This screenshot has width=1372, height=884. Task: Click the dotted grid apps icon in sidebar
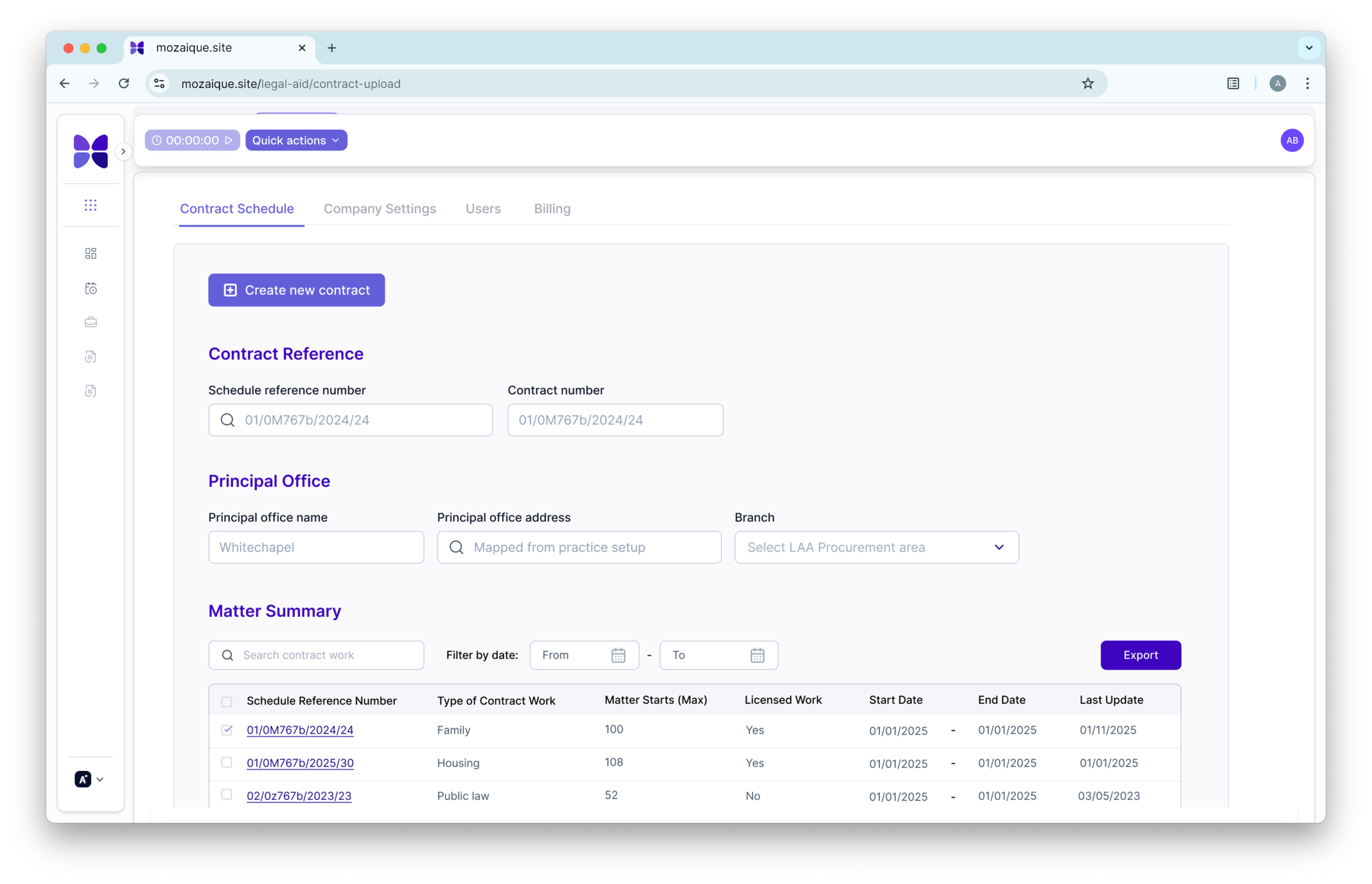(91, 205)
